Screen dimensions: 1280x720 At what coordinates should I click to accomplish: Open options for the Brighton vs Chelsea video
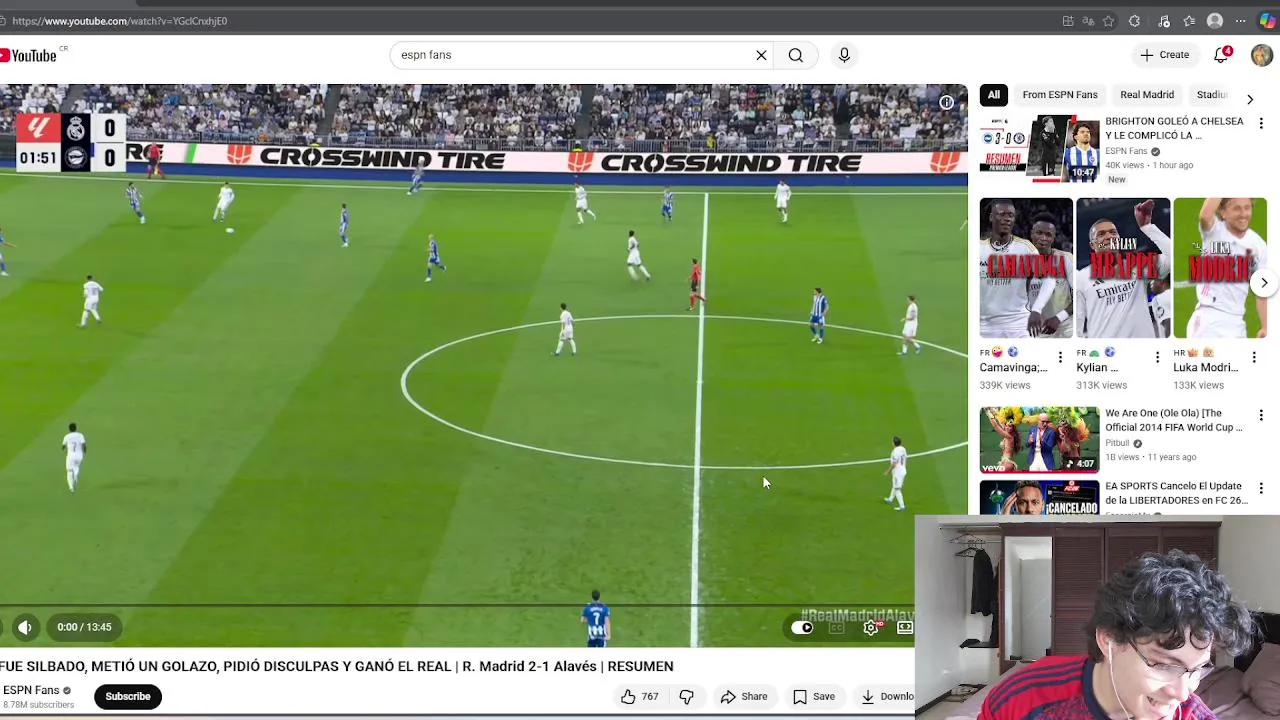(1261, 124)
